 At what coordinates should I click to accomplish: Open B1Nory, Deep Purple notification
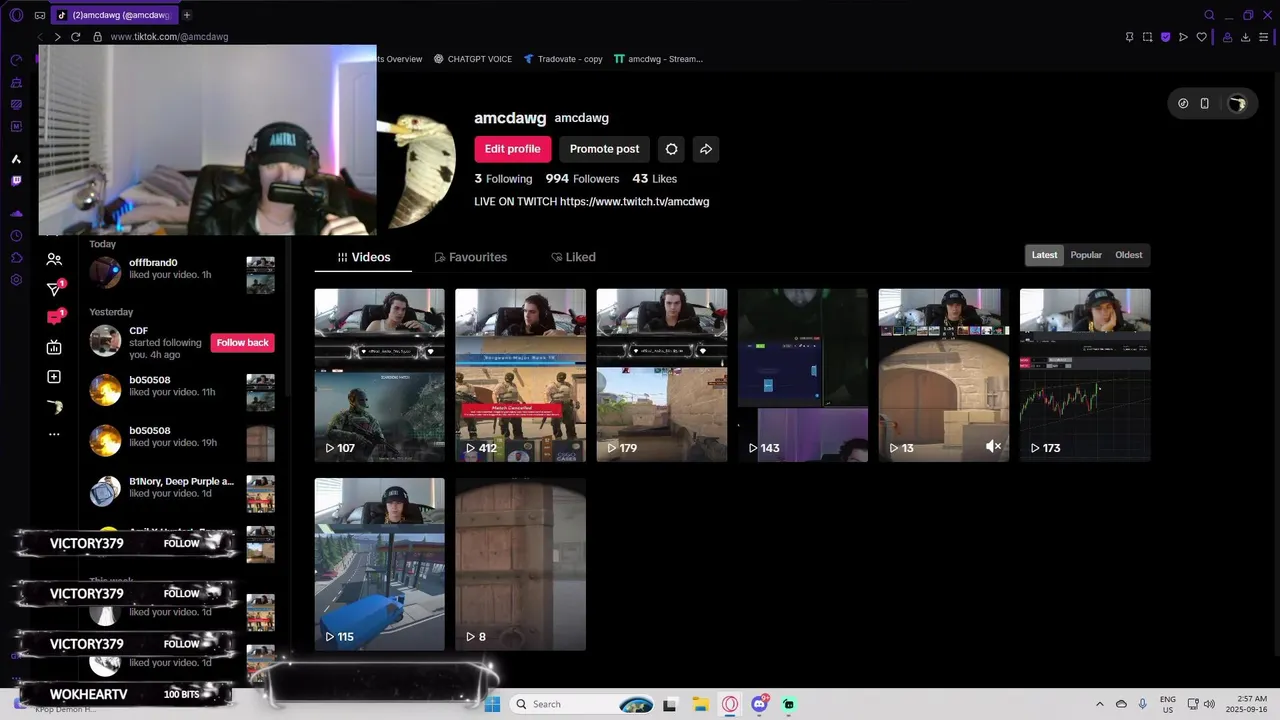pos(182,493)
